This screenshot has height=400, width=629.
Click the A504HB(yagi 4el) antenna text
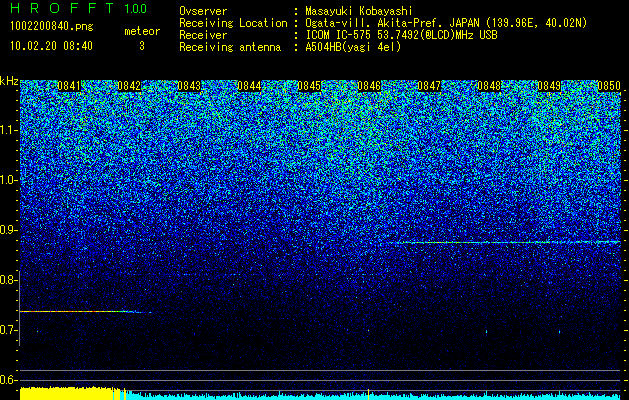click(353, 47)
